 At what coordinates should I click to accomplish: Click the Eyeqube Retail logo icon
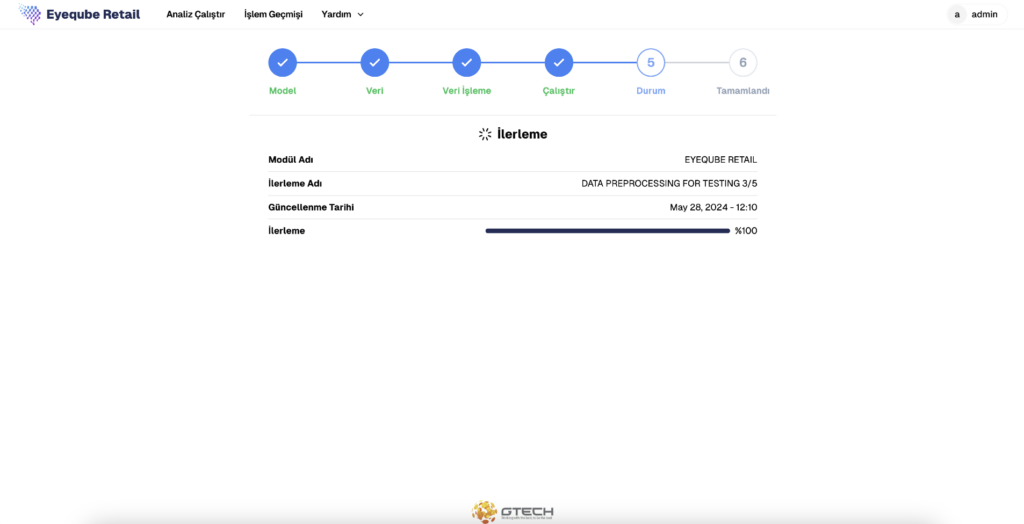coord(31,15)
